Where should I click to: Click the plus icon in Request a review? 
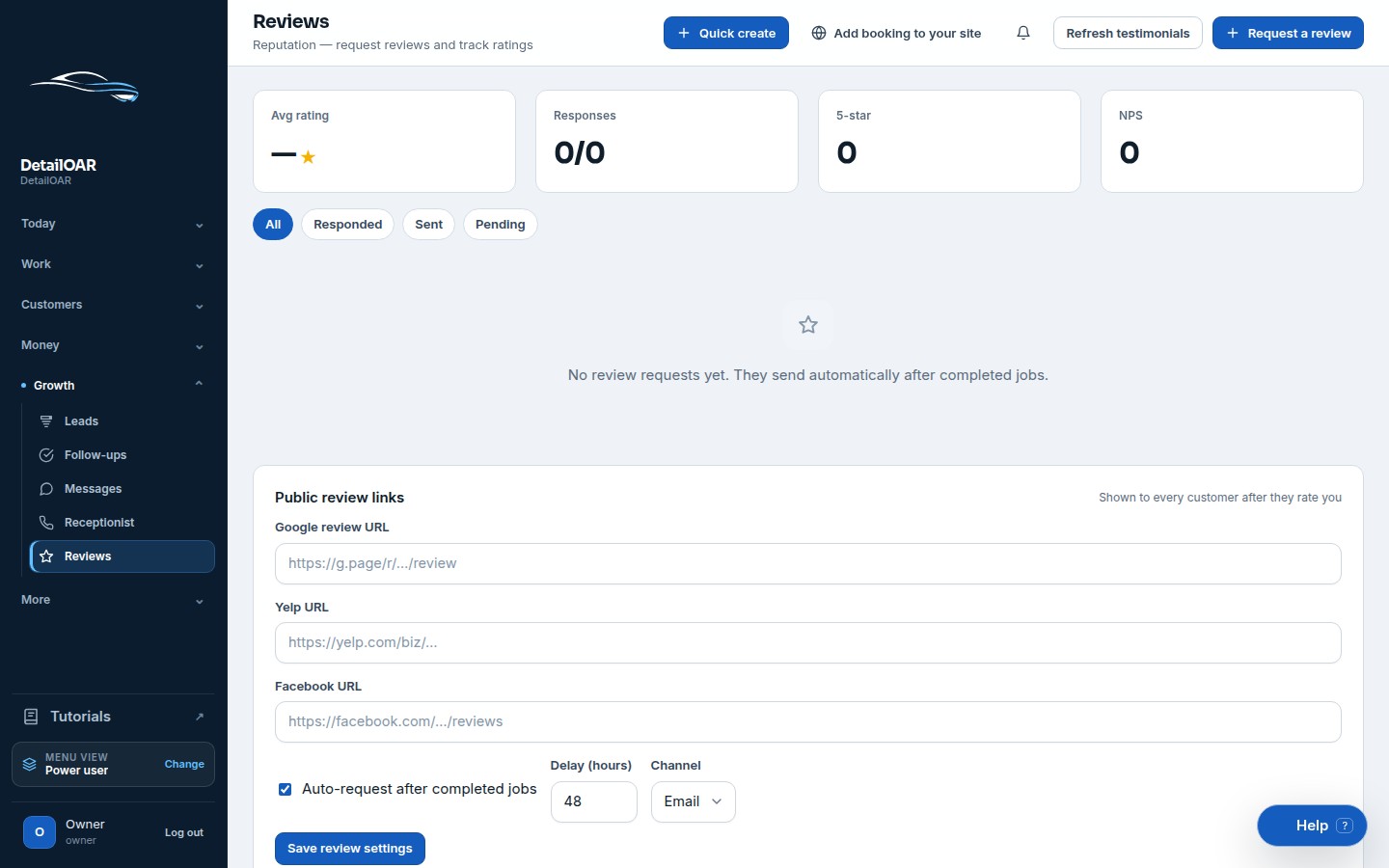click(1233, 33)
